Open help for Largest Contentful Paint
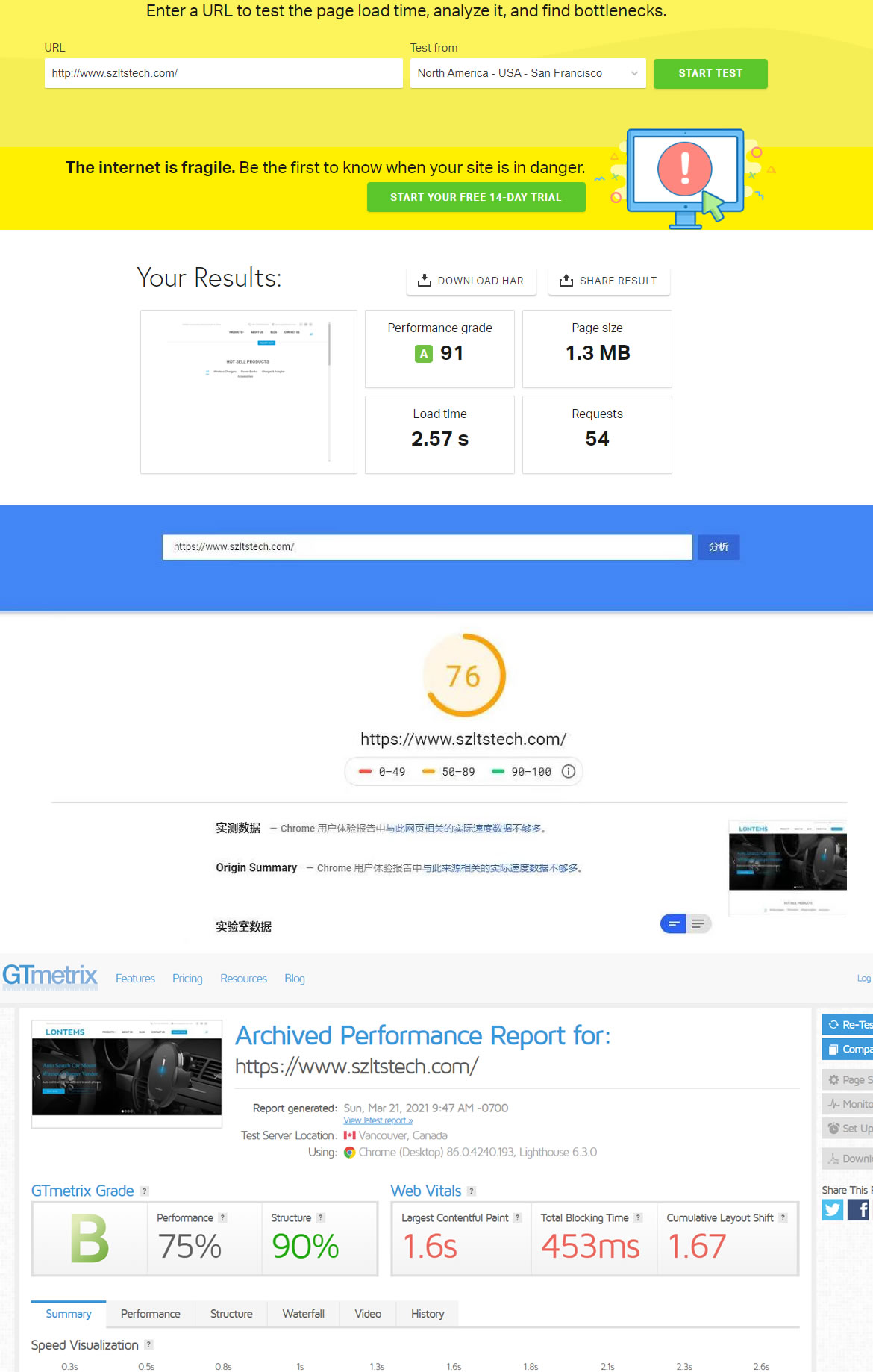 point(518,1218)
